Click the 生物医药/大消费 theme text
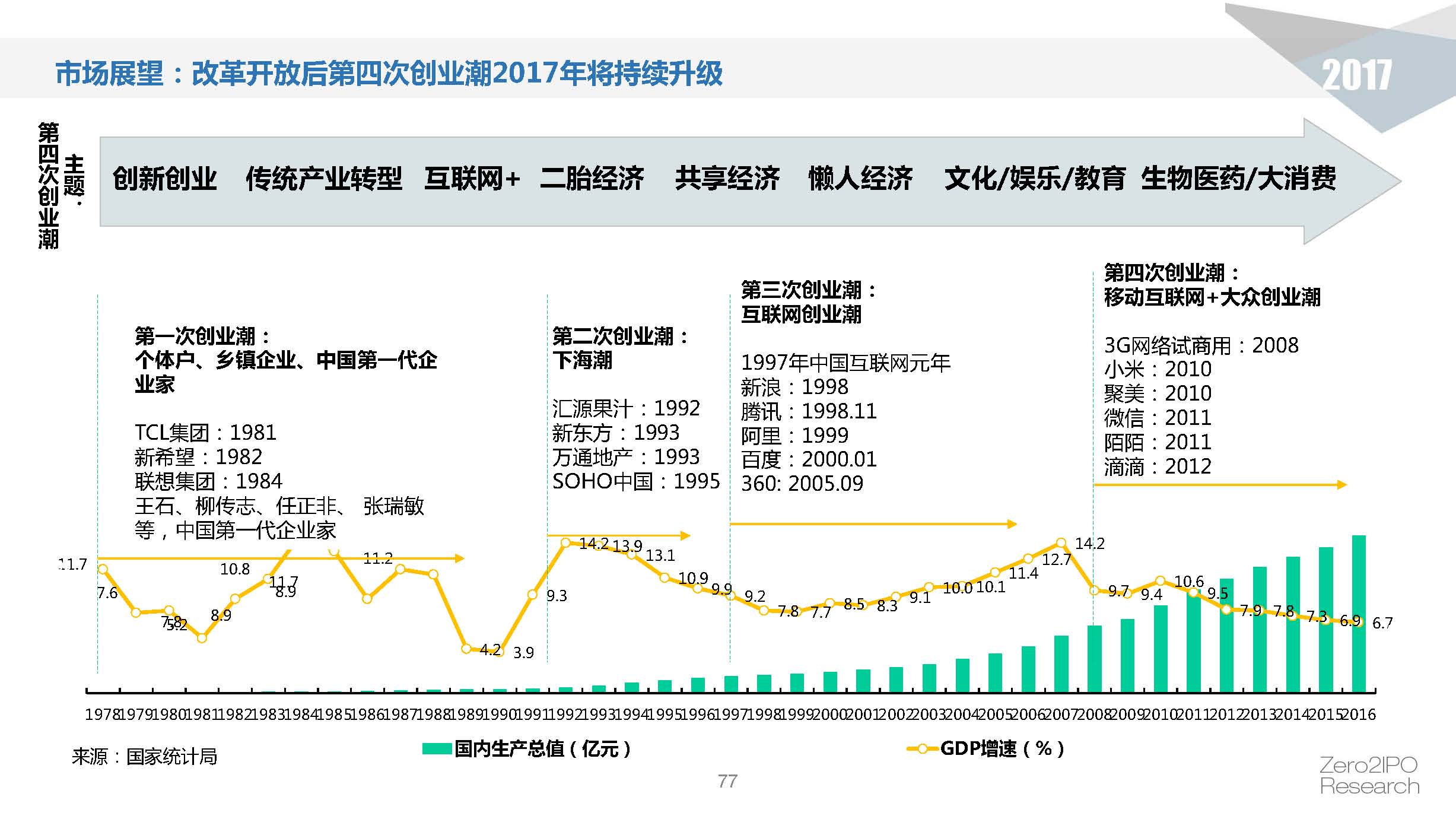 point(1238,179)
